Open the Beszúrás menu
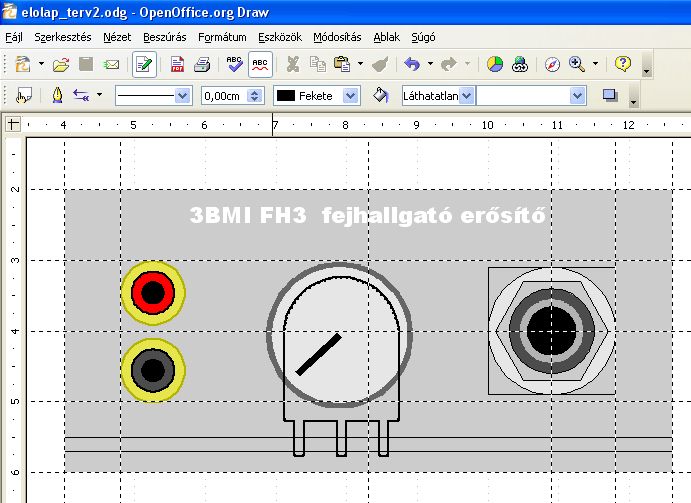 [165, 37]
